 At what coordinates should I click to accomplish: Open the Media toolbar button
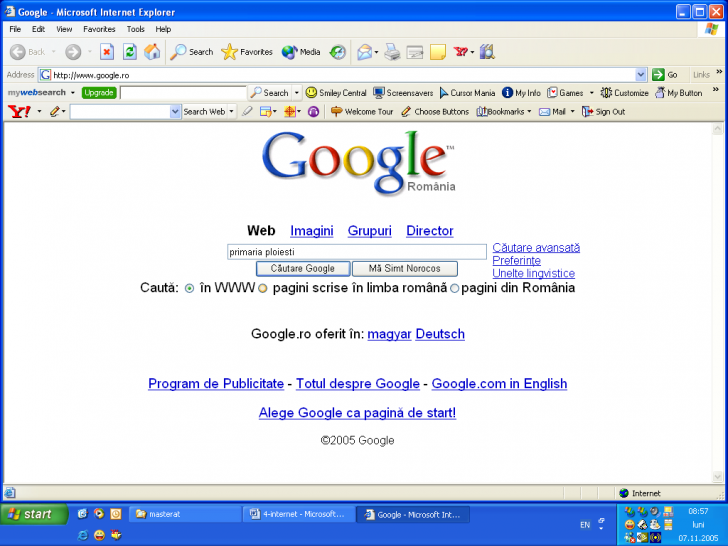(301, 52)
